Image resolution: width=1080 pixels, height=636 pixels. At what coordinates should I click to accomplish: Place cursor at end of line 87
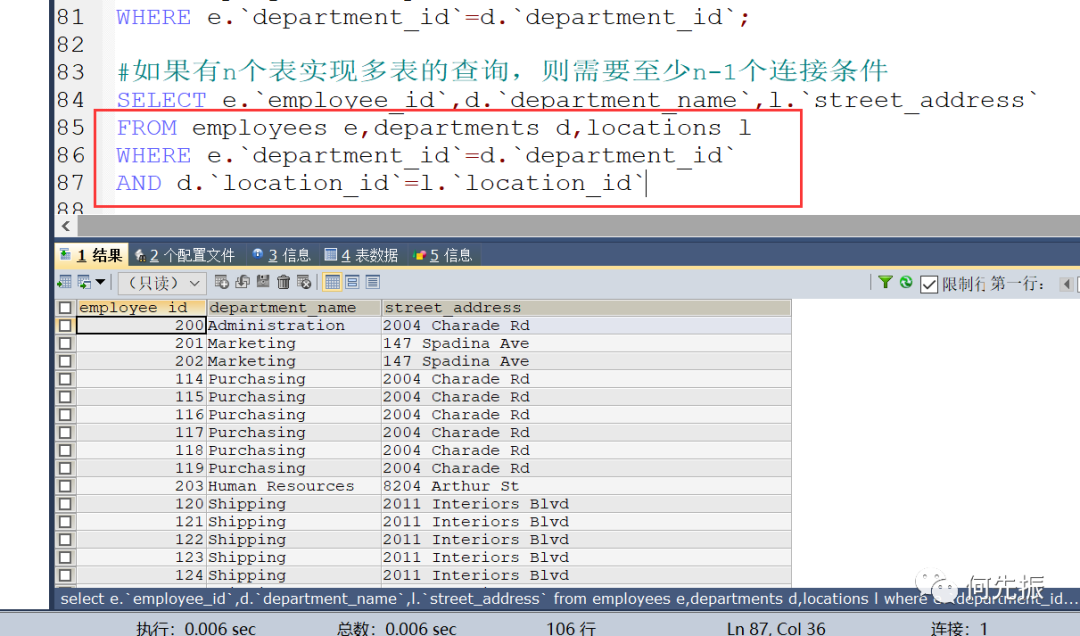[647, 183]
